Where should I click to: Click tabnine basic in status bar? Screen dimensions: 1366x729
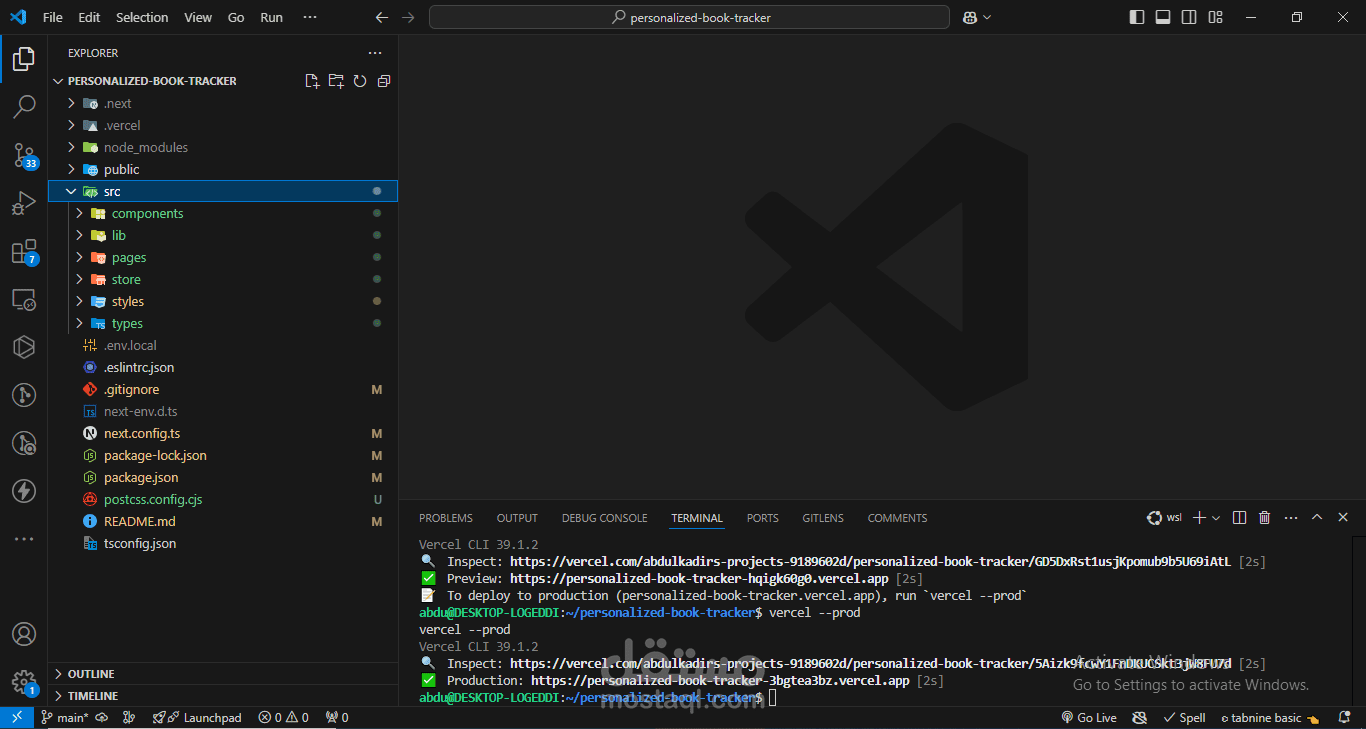click(1270, 718)
